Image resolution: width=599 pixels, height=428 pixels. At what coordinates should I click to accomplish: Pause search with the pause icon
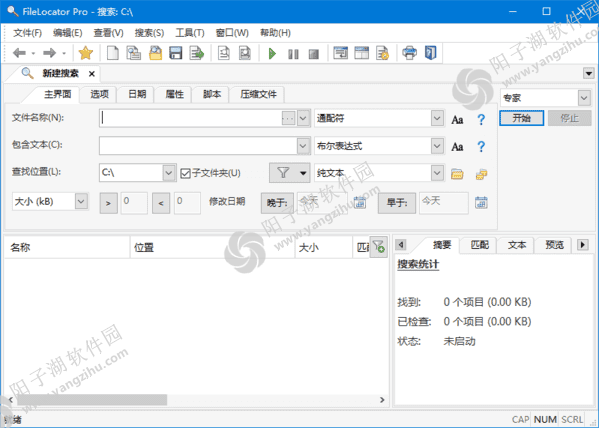293,54
